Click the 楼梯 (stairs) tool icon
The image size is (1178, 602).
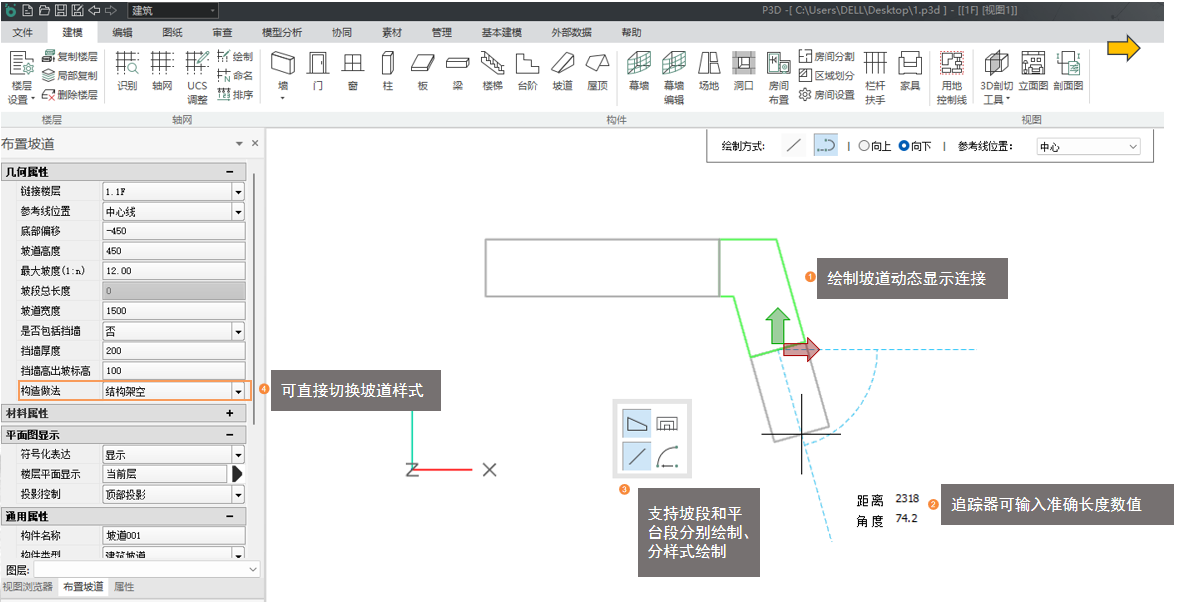coord(492,71)
